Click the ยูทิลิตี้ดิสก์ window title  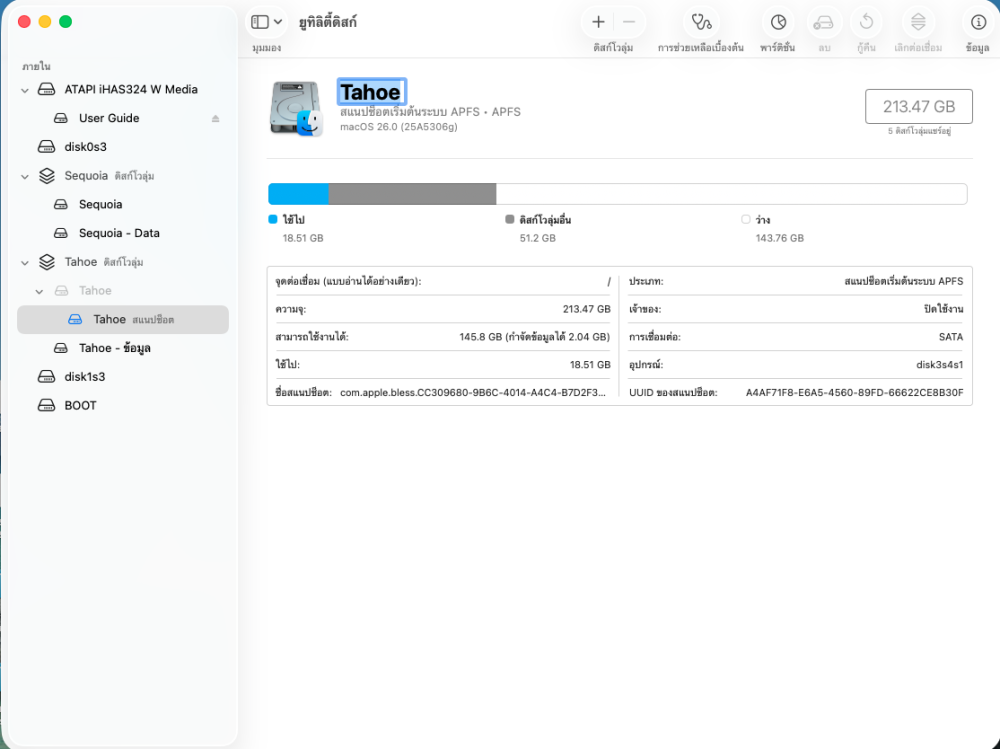pyautogui.click(x=328, y=22)
